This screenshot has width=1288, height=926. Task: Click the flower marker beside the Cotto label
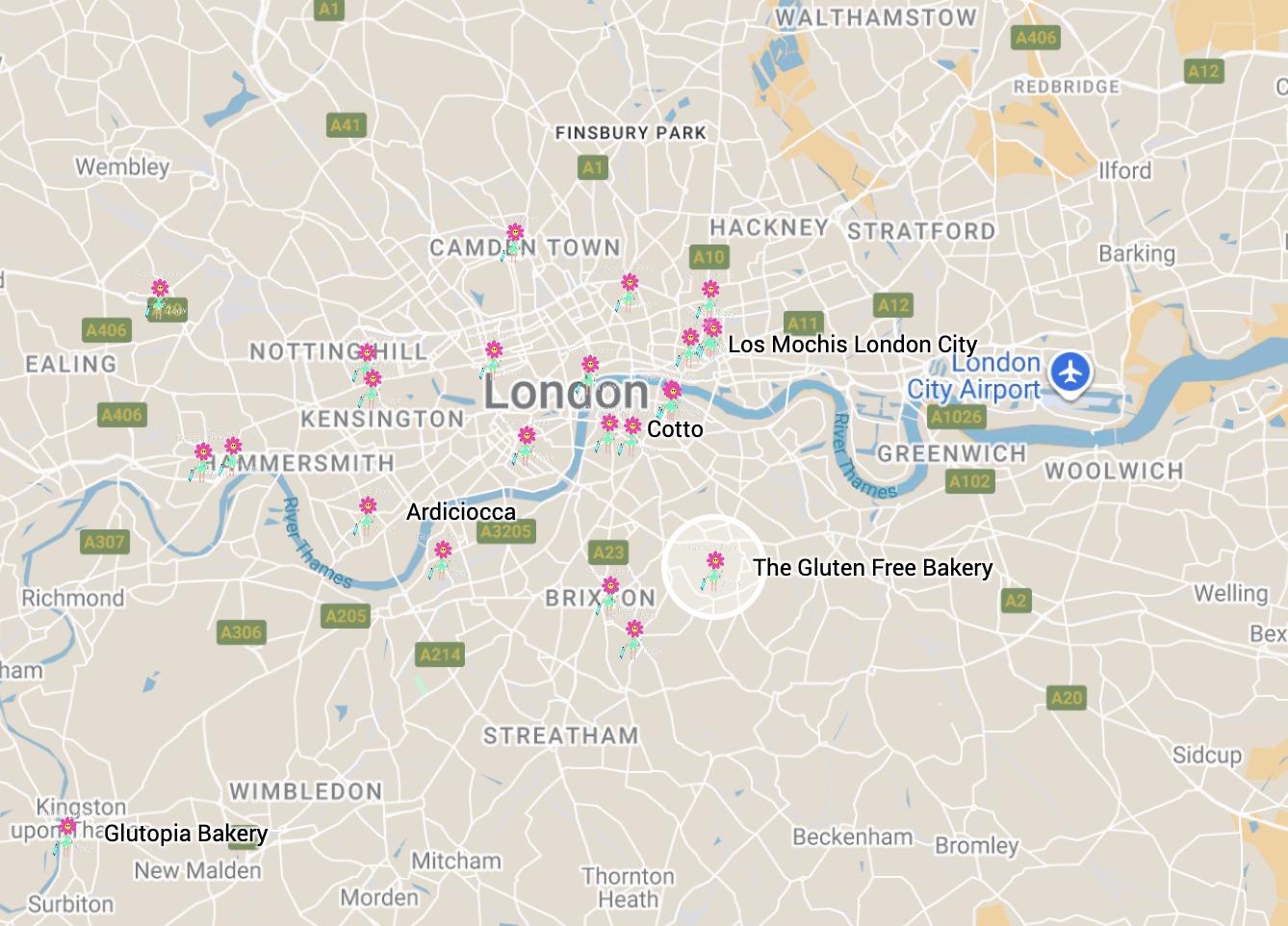point(631,435)
